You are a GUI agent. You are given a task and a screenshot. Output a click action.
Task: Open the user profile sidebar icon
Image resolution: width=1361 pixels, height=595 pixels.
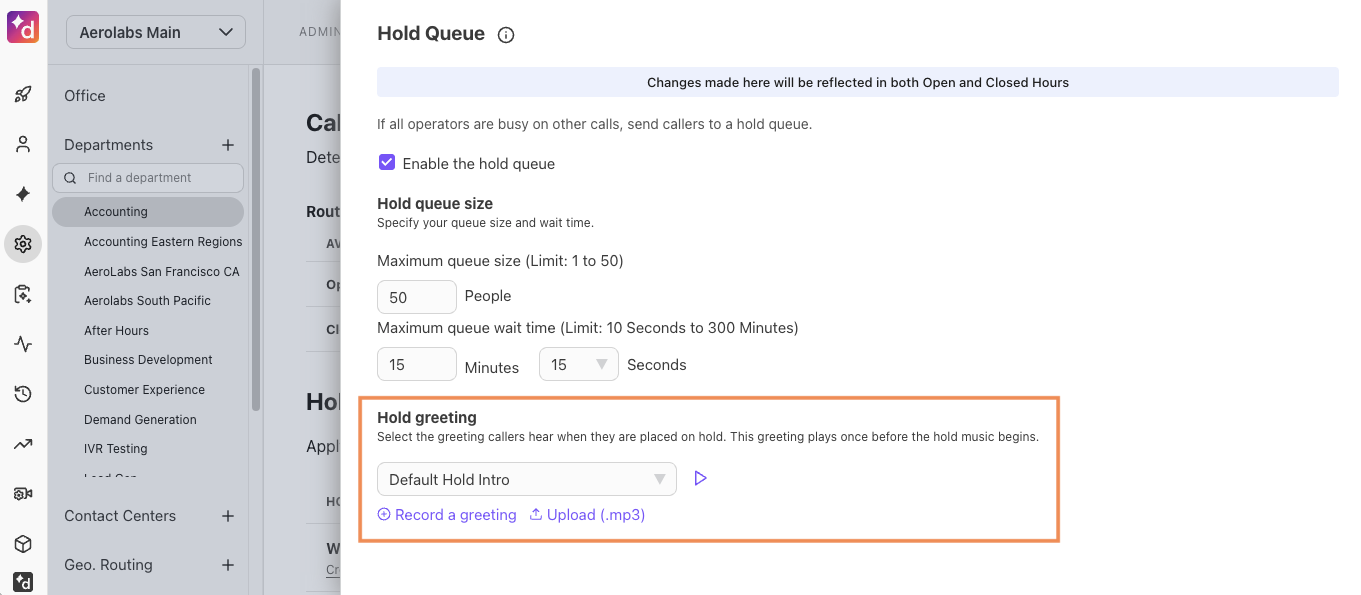coord(23,145)
